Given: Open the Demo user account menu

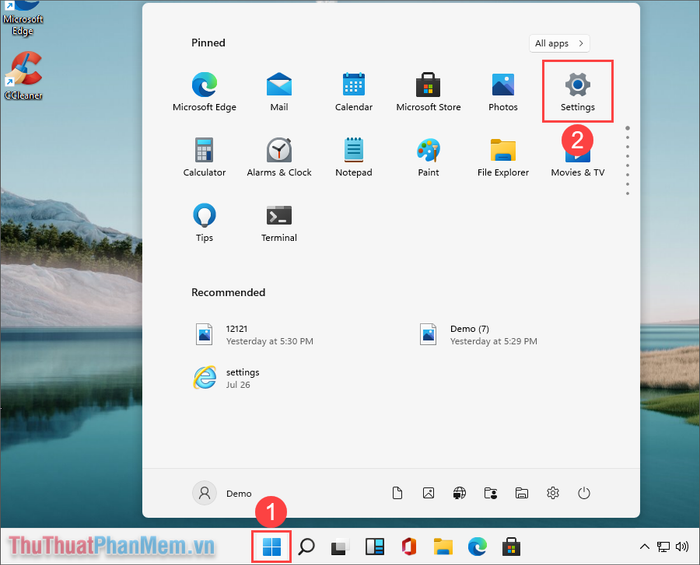Looking at the screenshot, I should pos(222,493).
